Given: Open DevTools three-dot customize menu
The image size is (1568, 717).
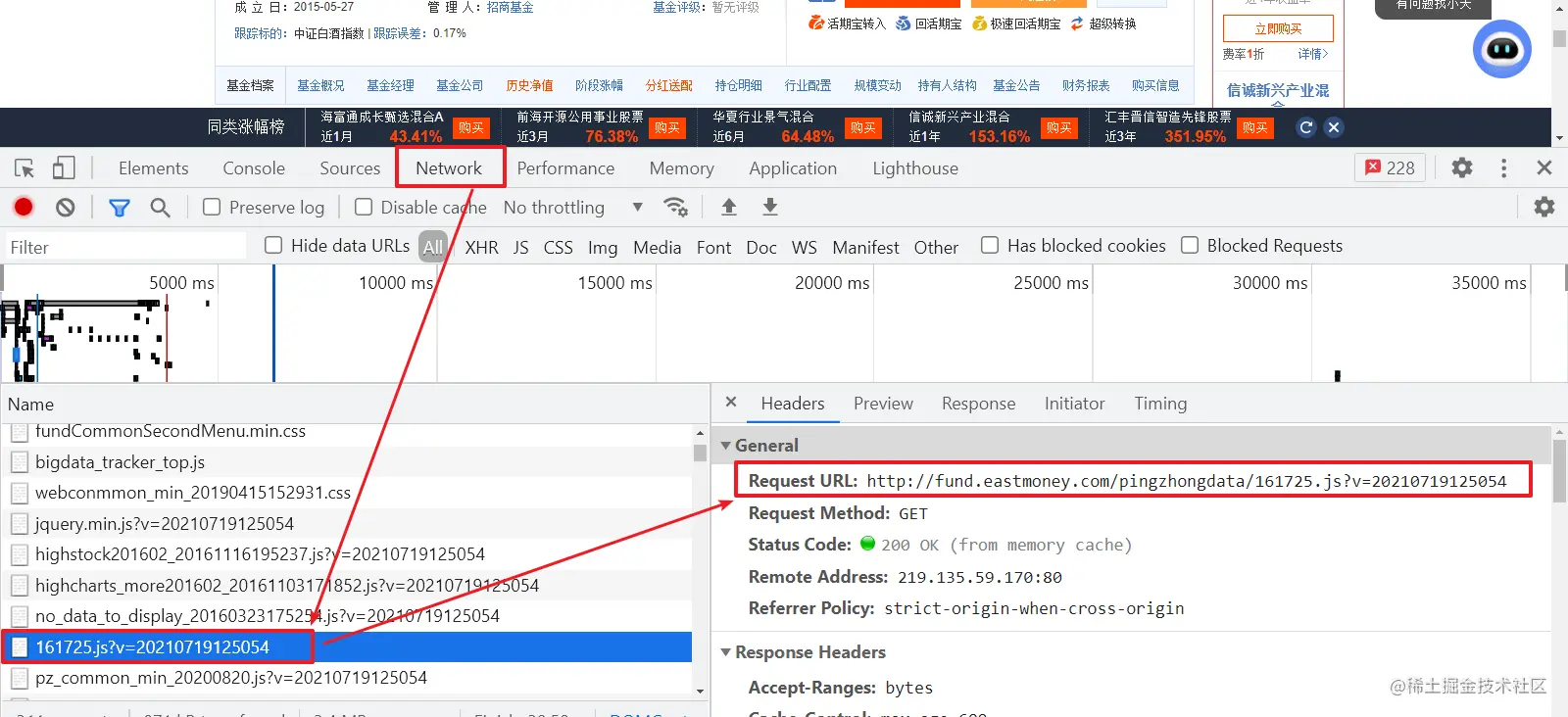Looking at the screenshot, I should [x=1504, y=167].
